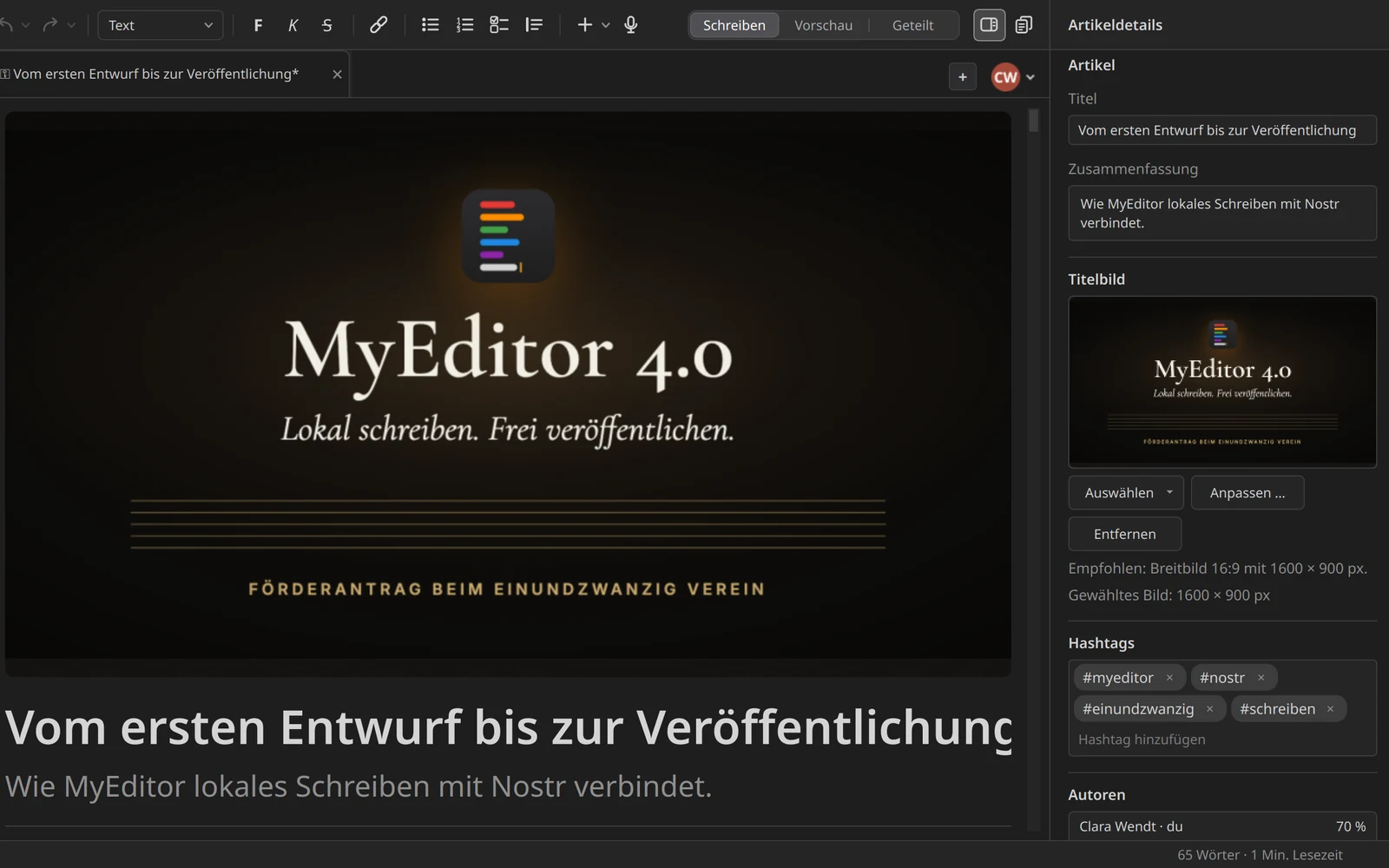Toggle the article details sidebar panel

(989, 25)
